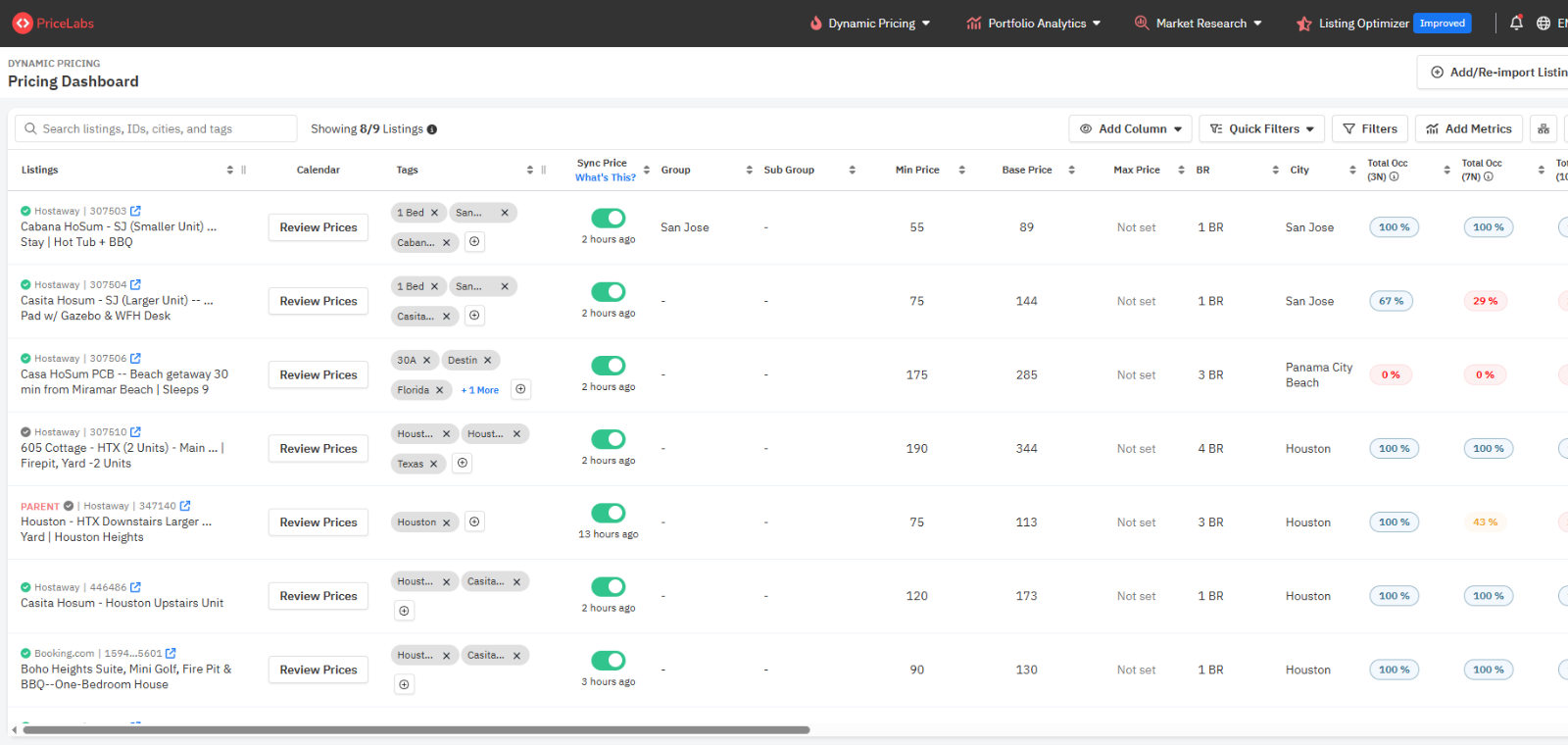Open the Quick Filters dropdown
The image size is (1568, 745).
[1261, 128]
